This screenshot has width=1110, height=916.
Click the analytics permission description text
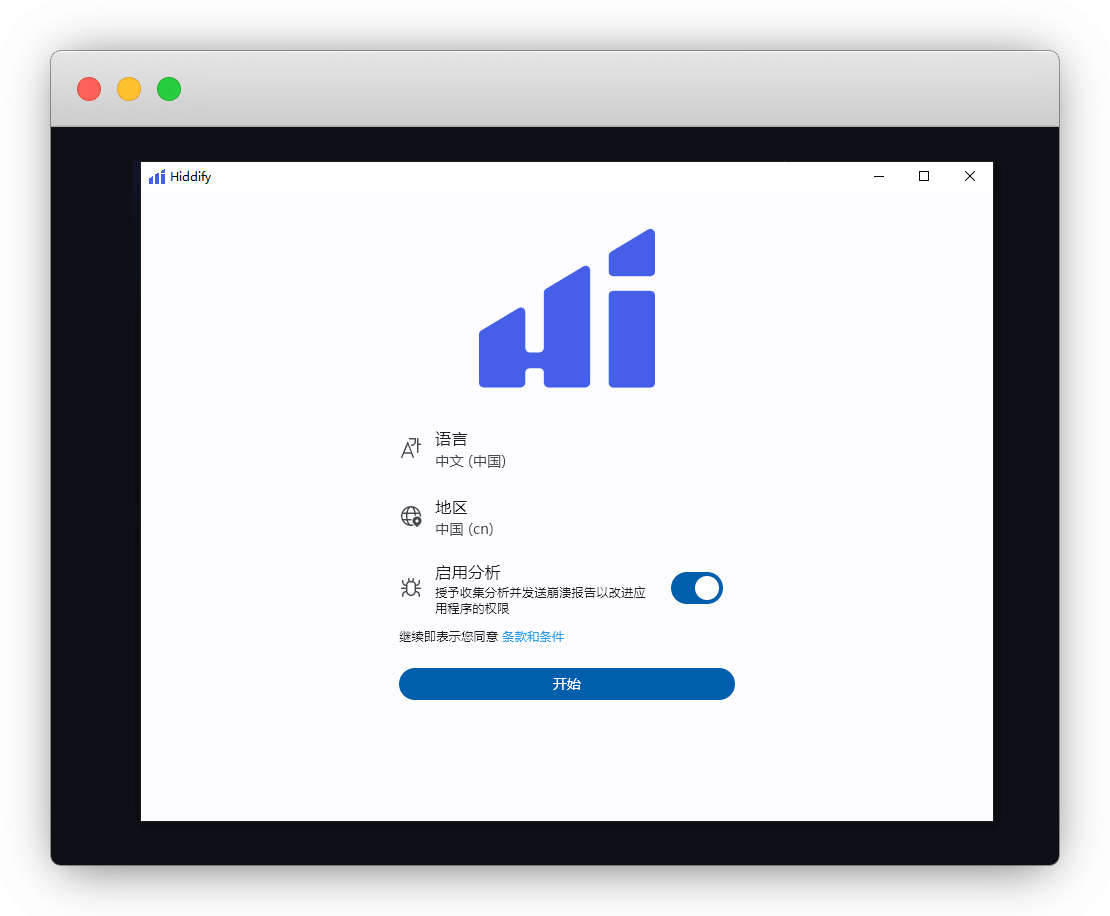(540, 600)
